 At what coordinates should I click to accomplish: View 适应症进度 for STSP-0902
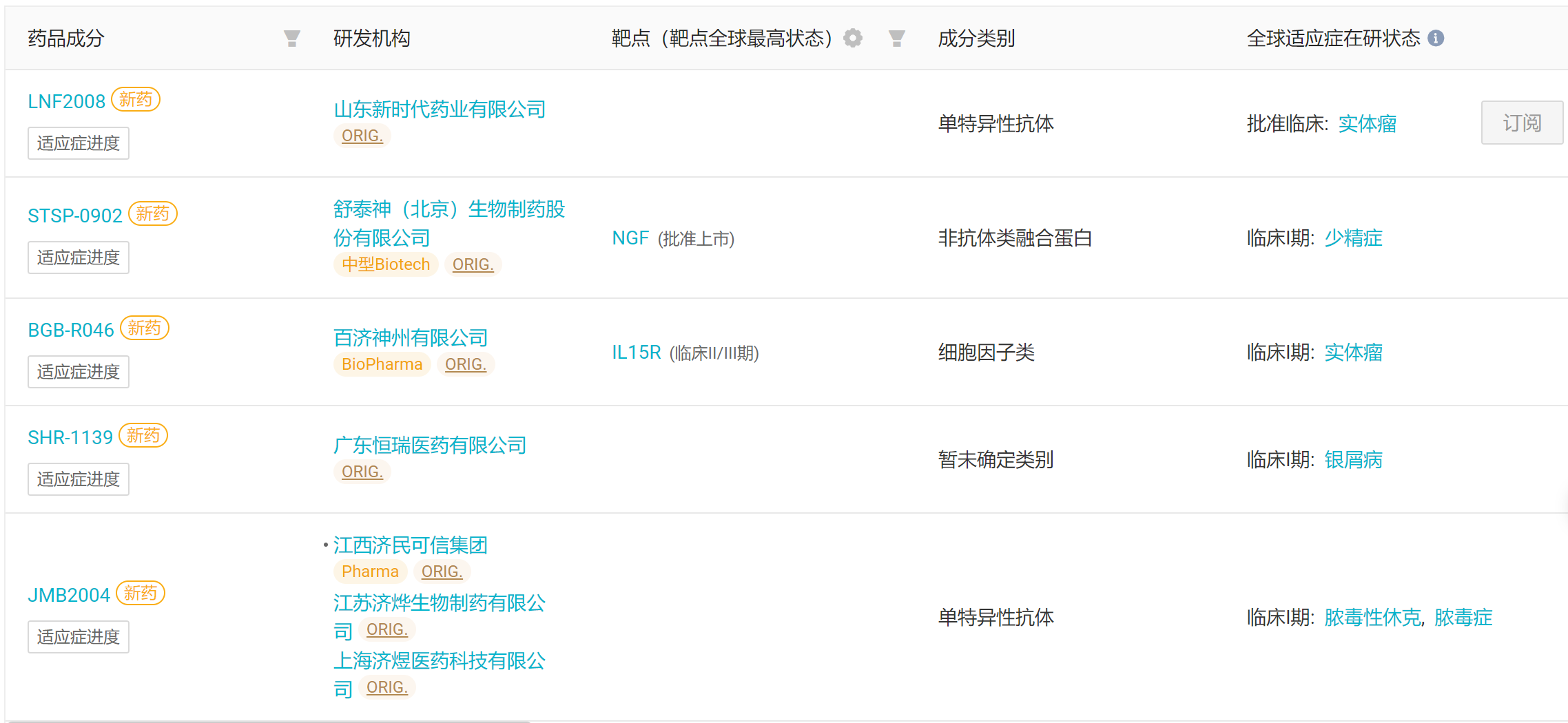pos(79,258)
